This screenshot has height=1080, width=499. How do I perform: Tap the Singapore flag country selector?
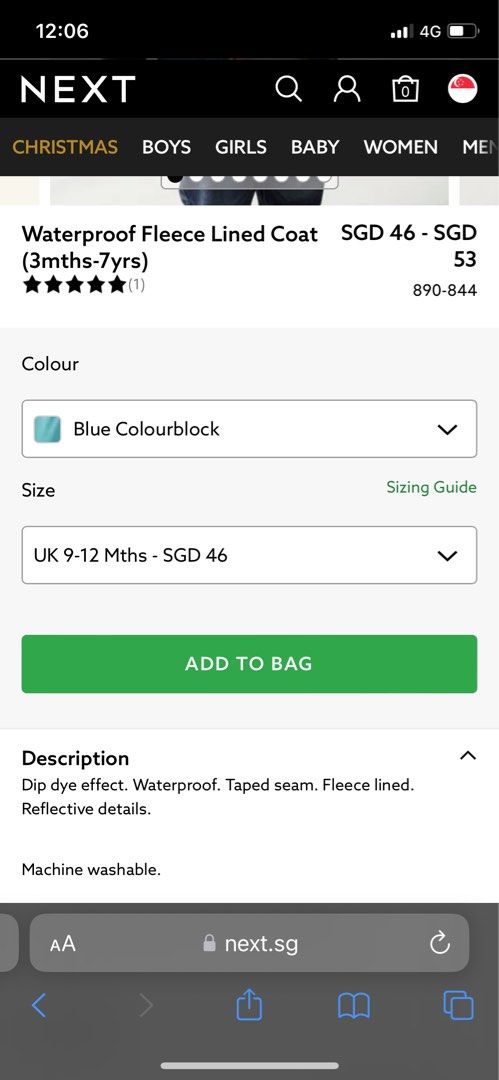462,89
